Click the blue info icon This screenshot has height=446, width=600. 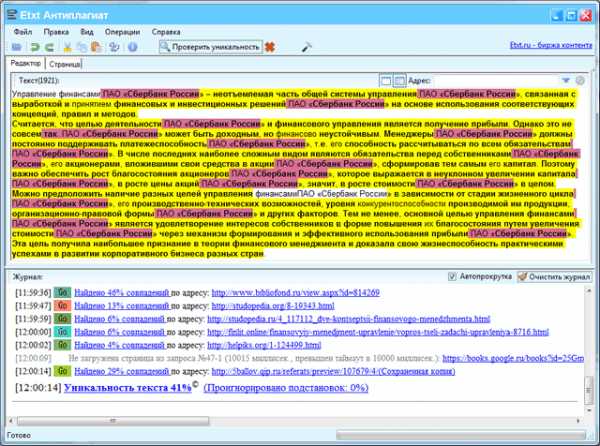pyautogui.click(x=133, y=47)
